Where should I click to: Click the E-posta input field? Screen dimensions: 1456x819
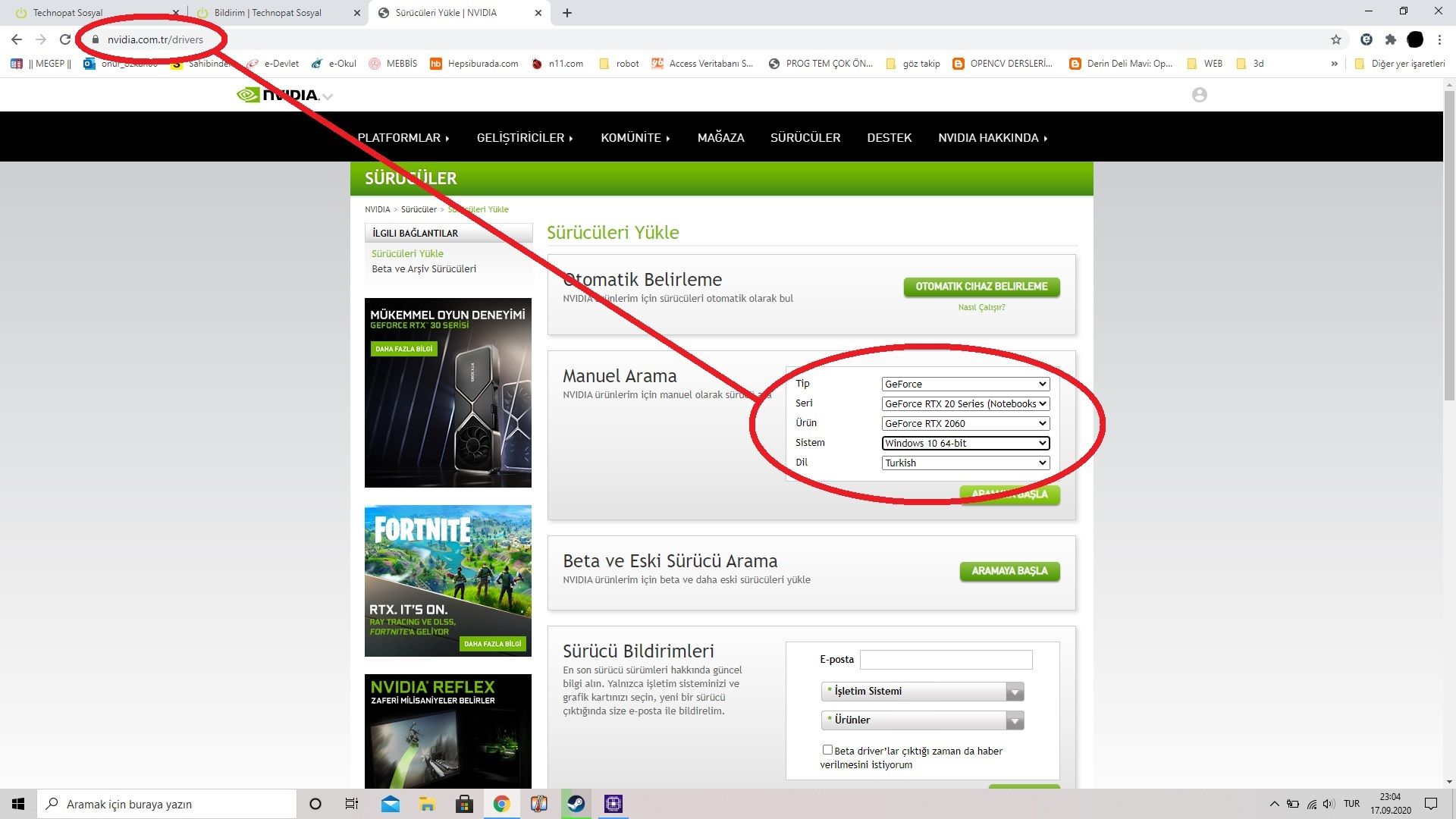point(946,660)
